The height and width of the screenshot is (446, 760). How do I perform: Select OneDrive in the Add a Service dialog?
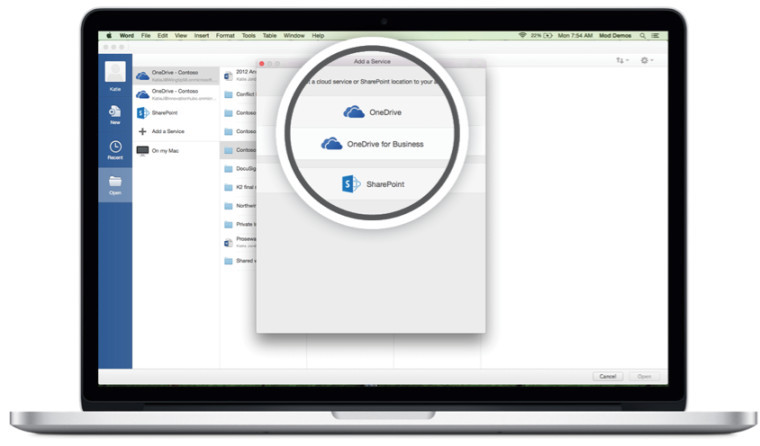click(x=372, y=112)
